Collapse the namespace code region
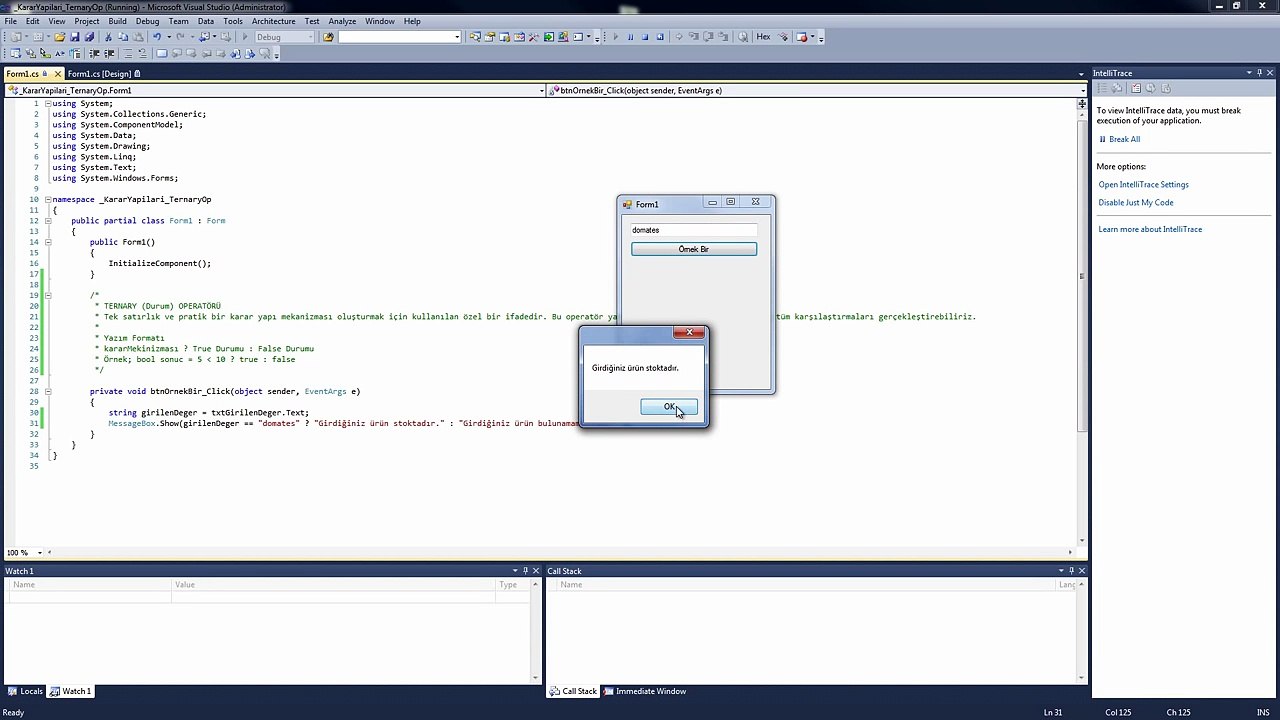Viewport: 1280px width, 720px height. 47,200
